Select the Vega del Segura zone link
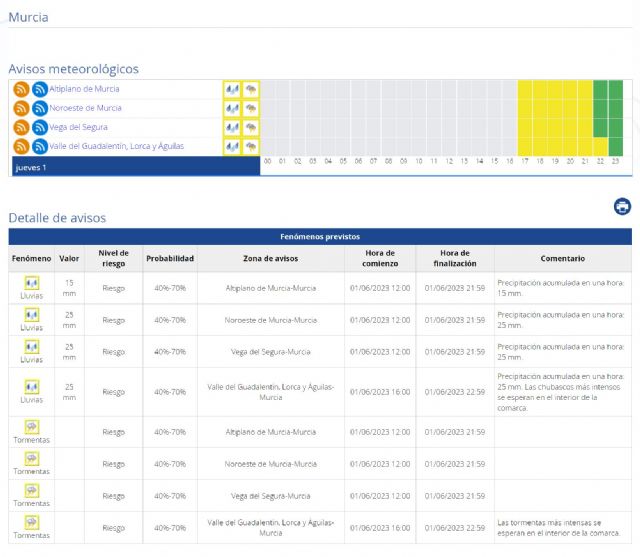 click(x=78, y=127)
